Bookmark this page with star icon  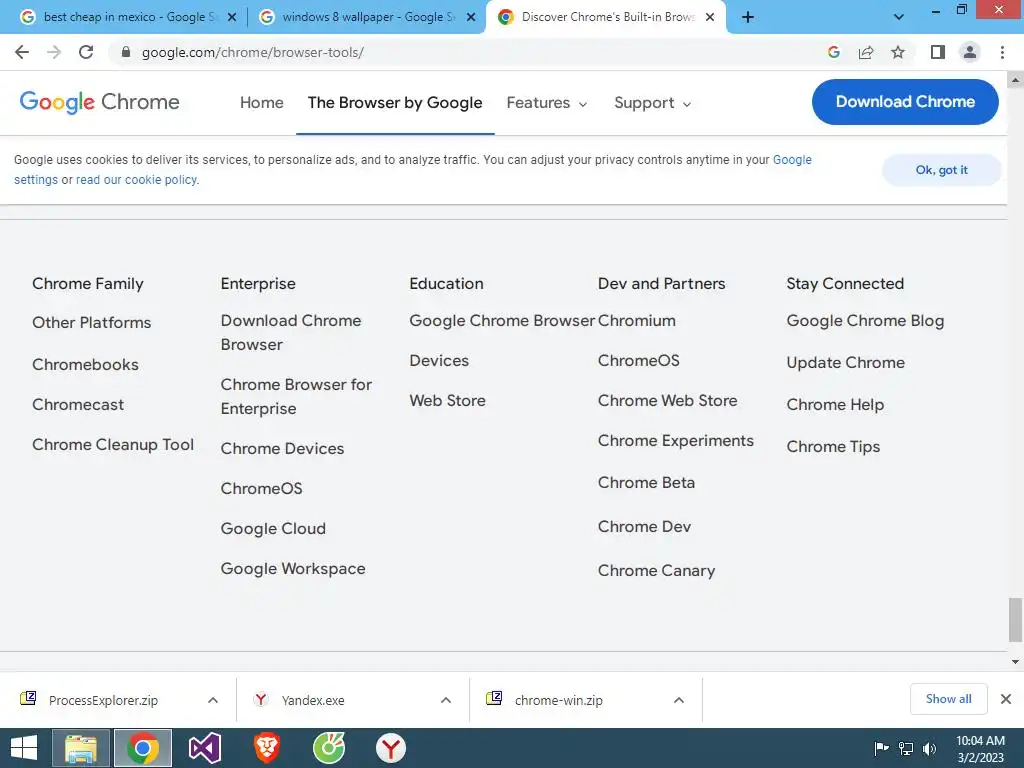(x=898, y=52)
